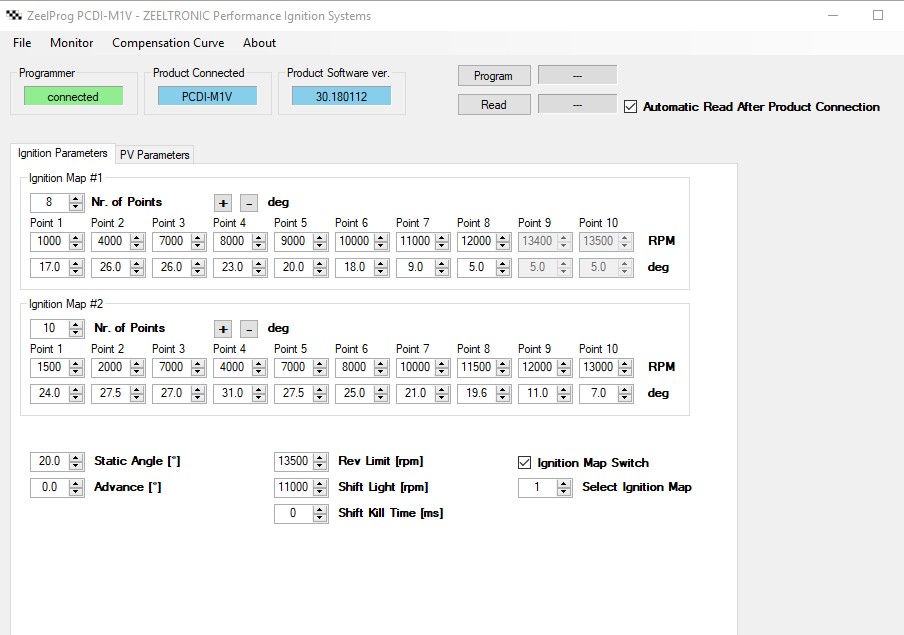Click the Rev Limit rpm input field
The width and height of the screenshot is (904, 635).
292,462
